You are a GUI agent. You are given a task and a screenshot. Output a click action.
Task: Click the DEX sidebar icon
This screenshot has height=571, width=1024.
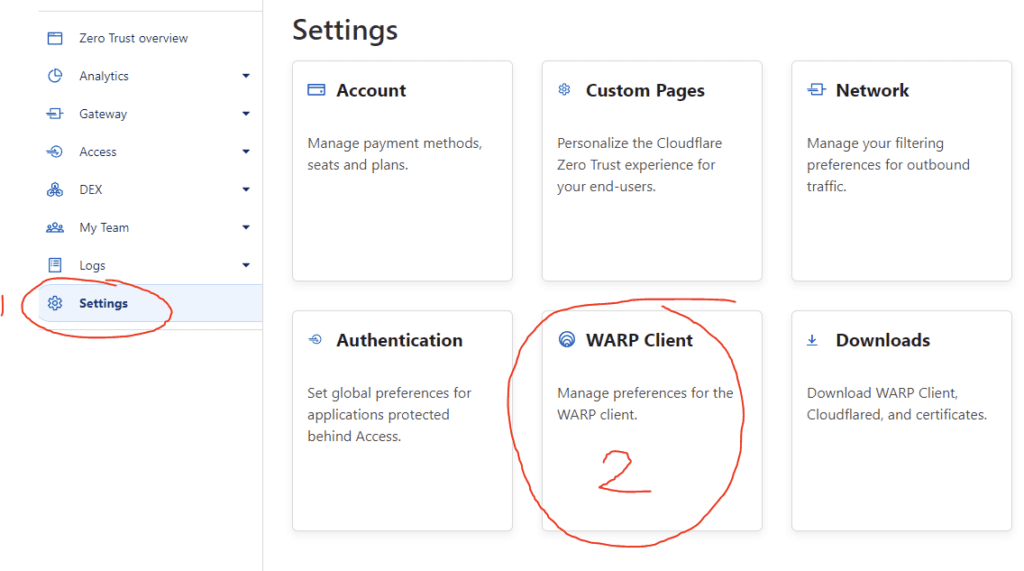tap(55, 189)
